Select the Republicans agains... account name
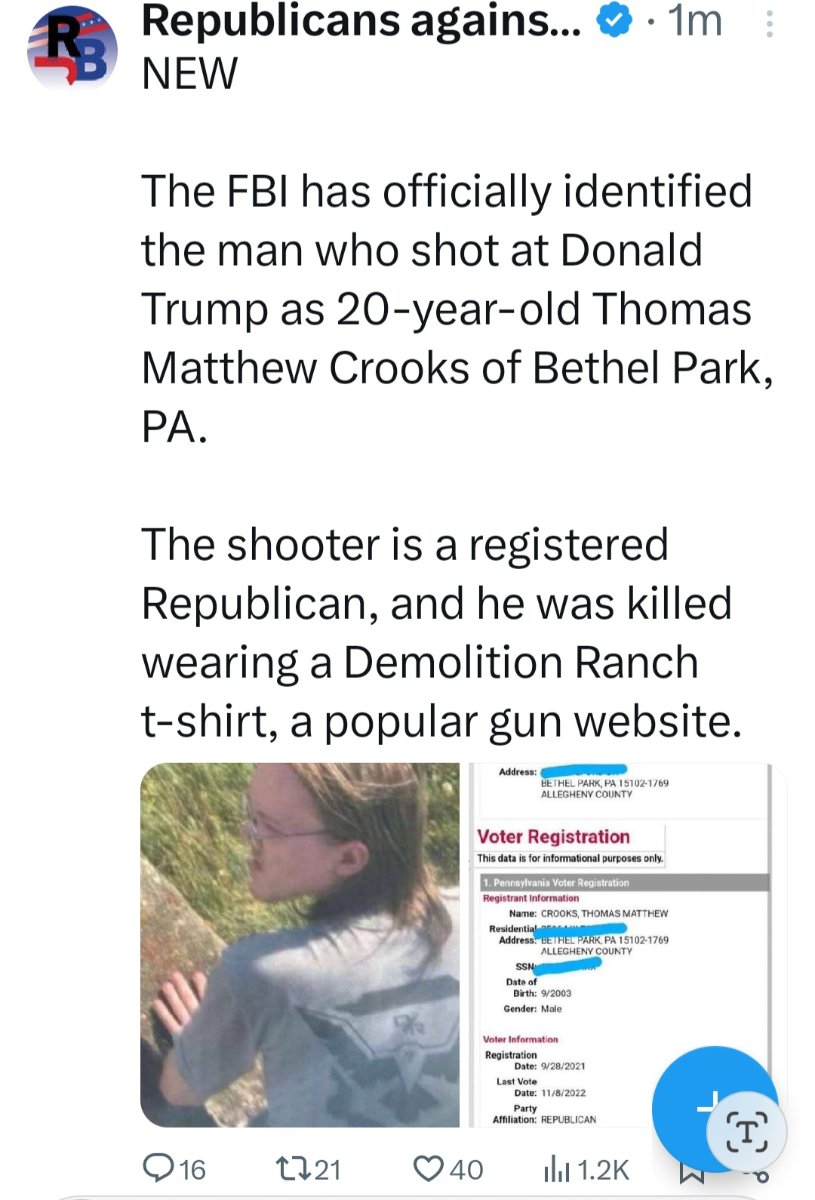The image size is (815, 1200). pyautogui.click(x=362, y=22)
